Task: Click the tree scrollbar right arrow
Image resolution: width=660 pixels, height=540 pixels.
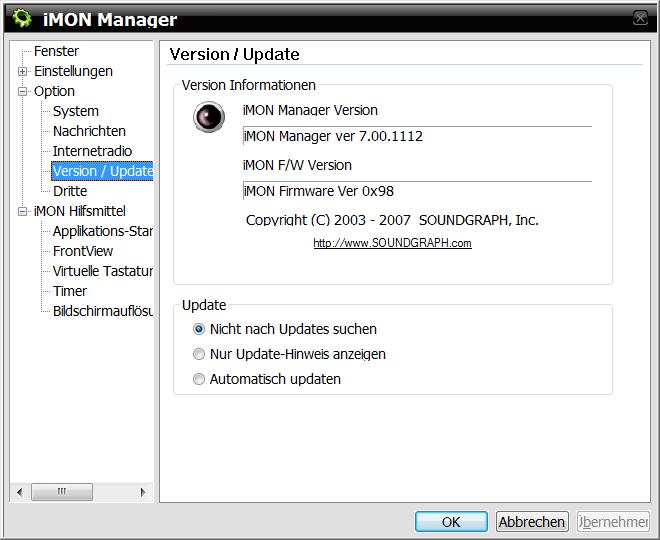Action: coord(143,492)
